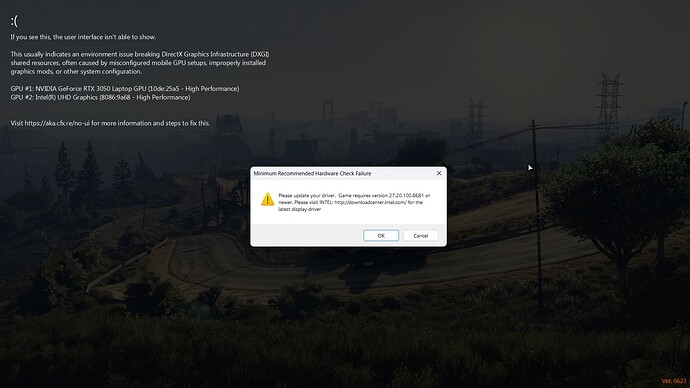Click the 'user interface isn't able to show' line

[x=83, y=37]
